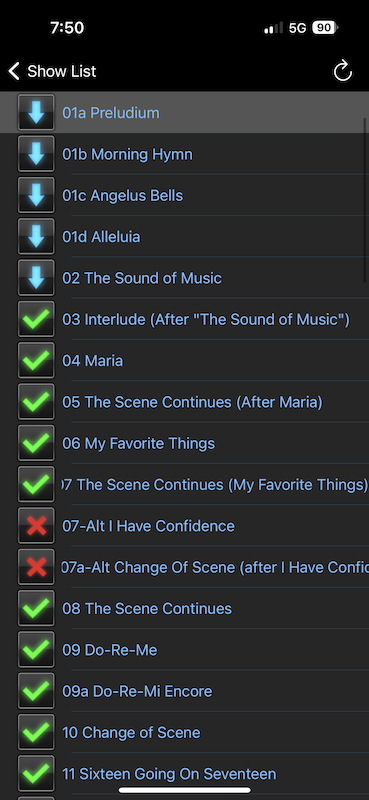Toggle the checkmark beside 06 My Favorite Things
Viewport: 369px width, 800px height.
(x=36, y=443)
